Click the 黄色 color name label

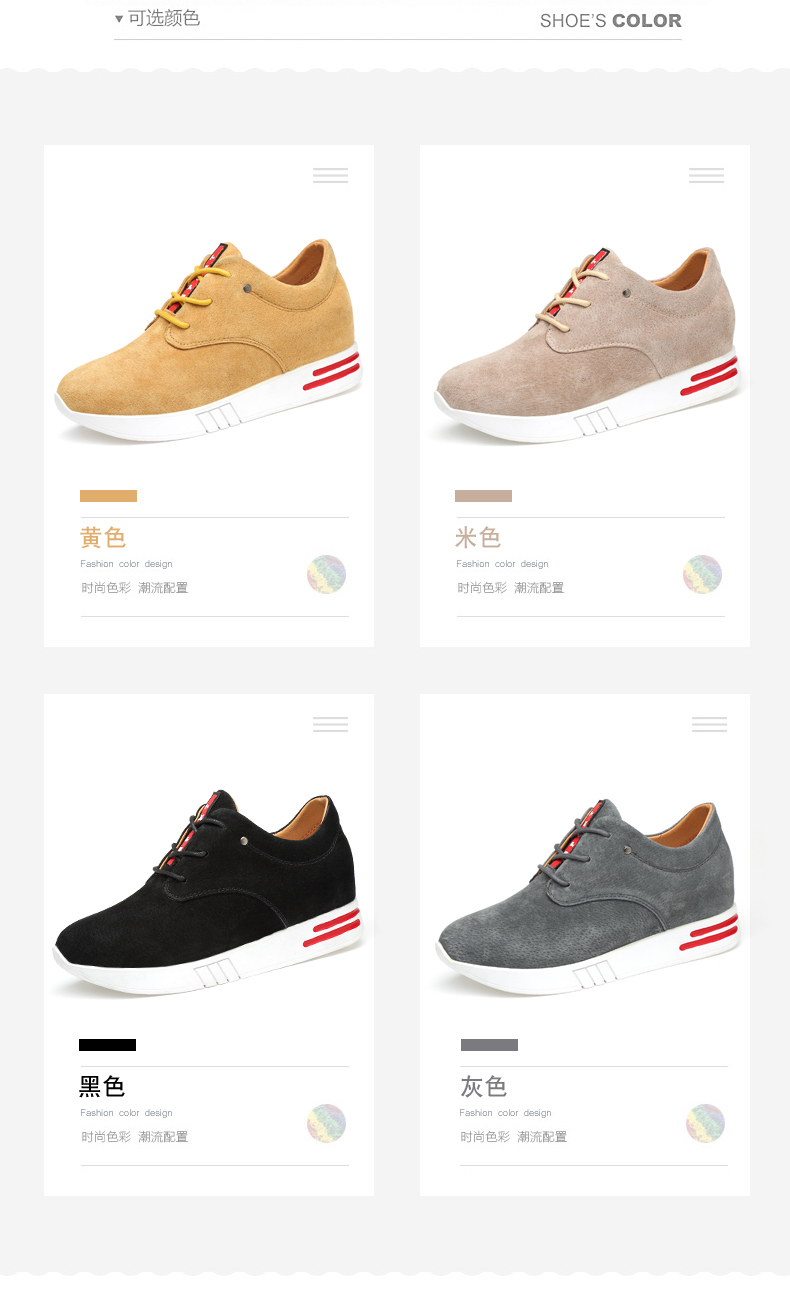[103, 537]
